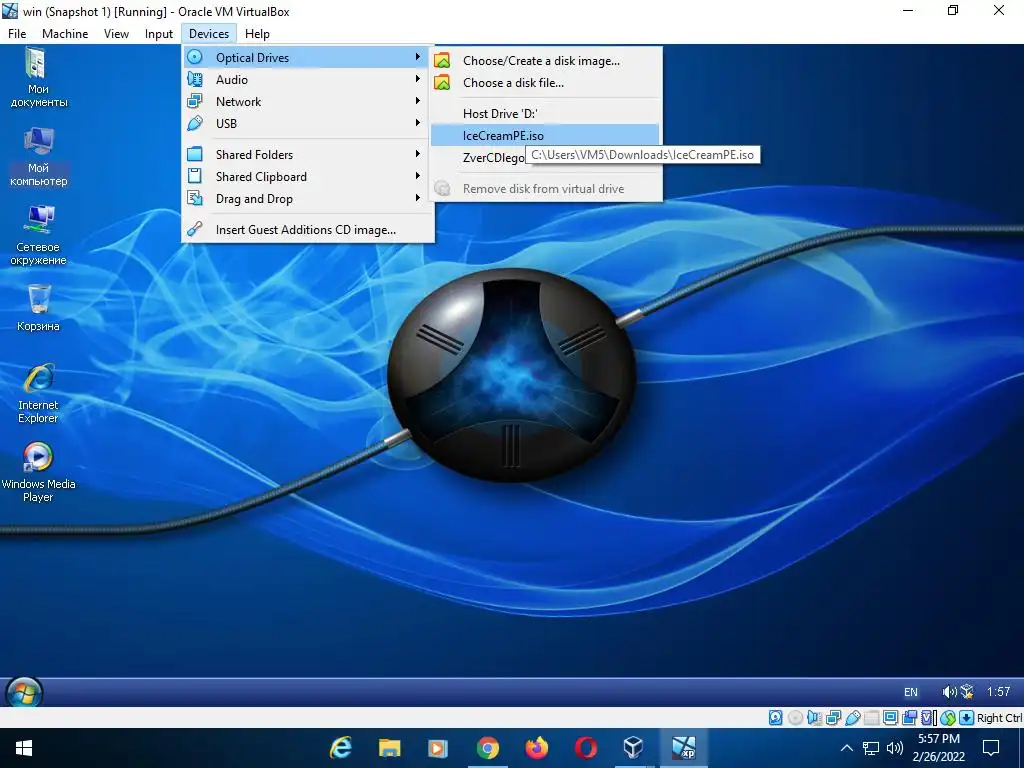Viewport: 1024px width, 768px height.
Task: Click Remove disk from virtual drive
Action: [545, 189]
